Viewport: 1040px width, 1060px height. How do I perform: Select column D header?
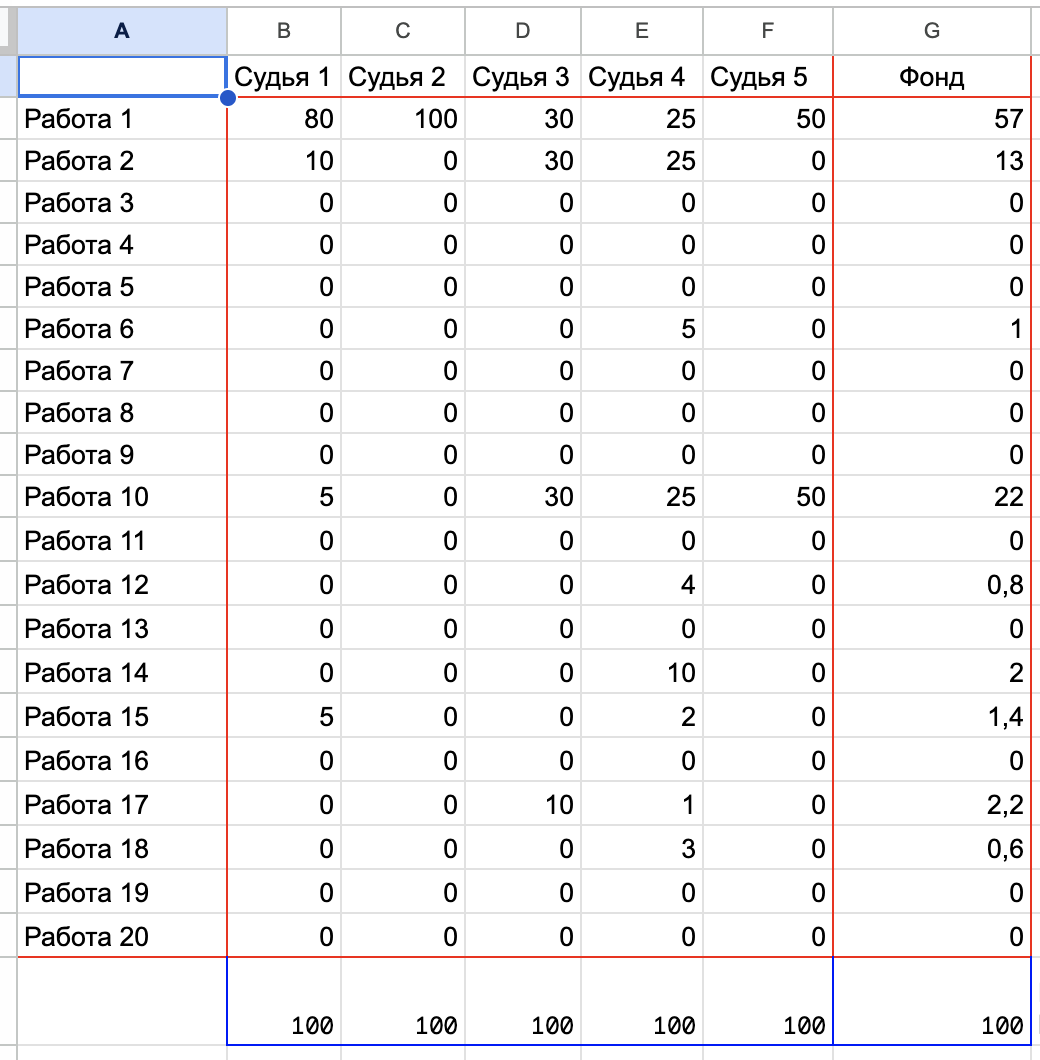point(523,31)
